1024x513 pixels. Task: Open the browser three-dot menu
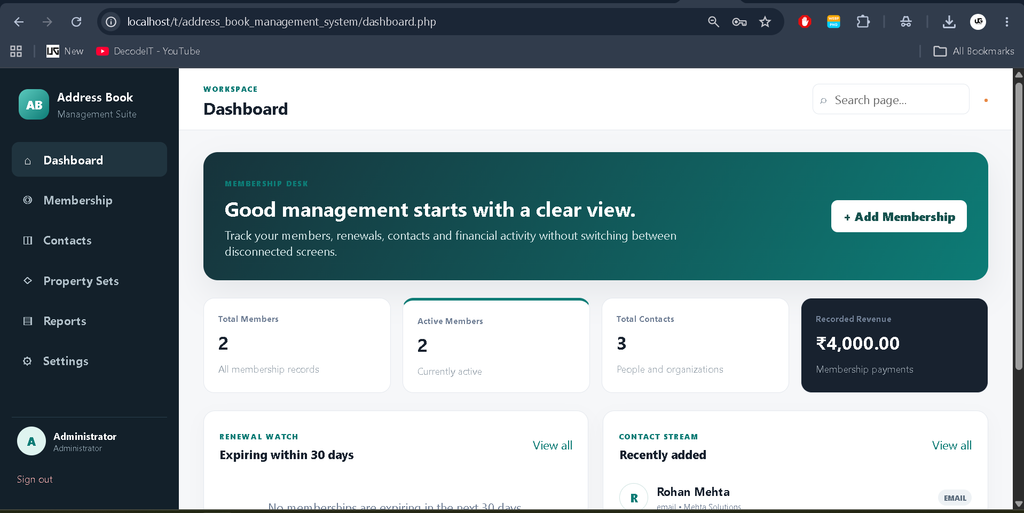(1007, 22)
